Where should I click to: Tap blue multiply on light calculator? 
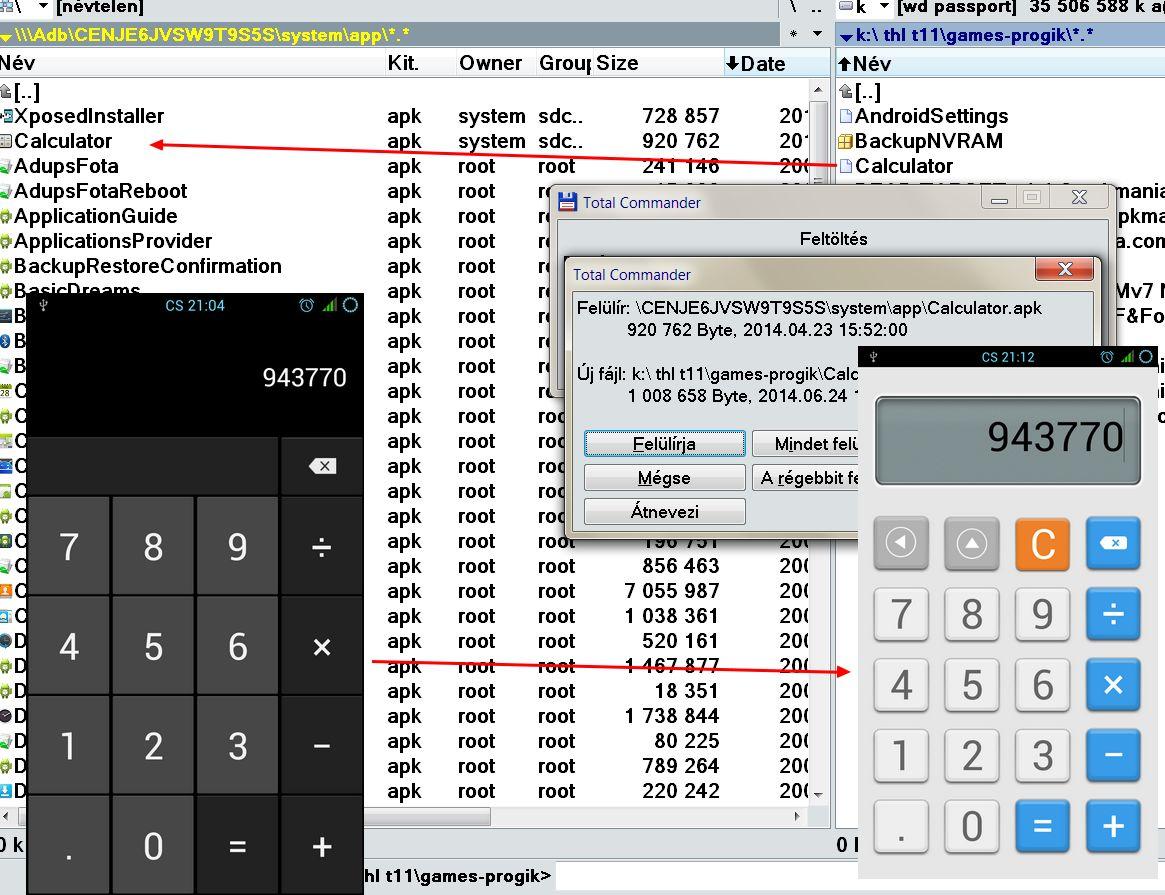click(1113, 685)
